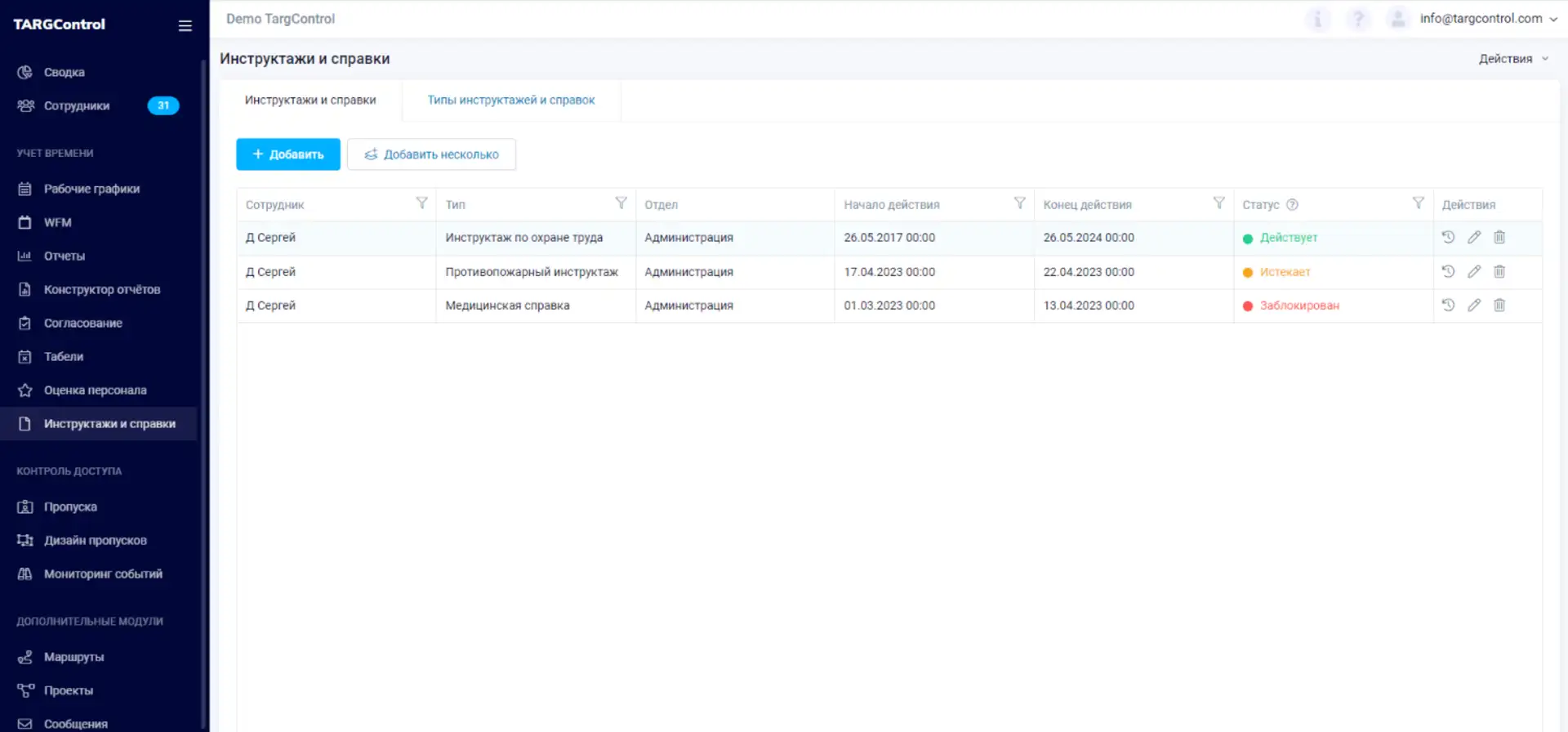Click the Статус help question icon
1568x732 pixels.
tap(1292, 205)
